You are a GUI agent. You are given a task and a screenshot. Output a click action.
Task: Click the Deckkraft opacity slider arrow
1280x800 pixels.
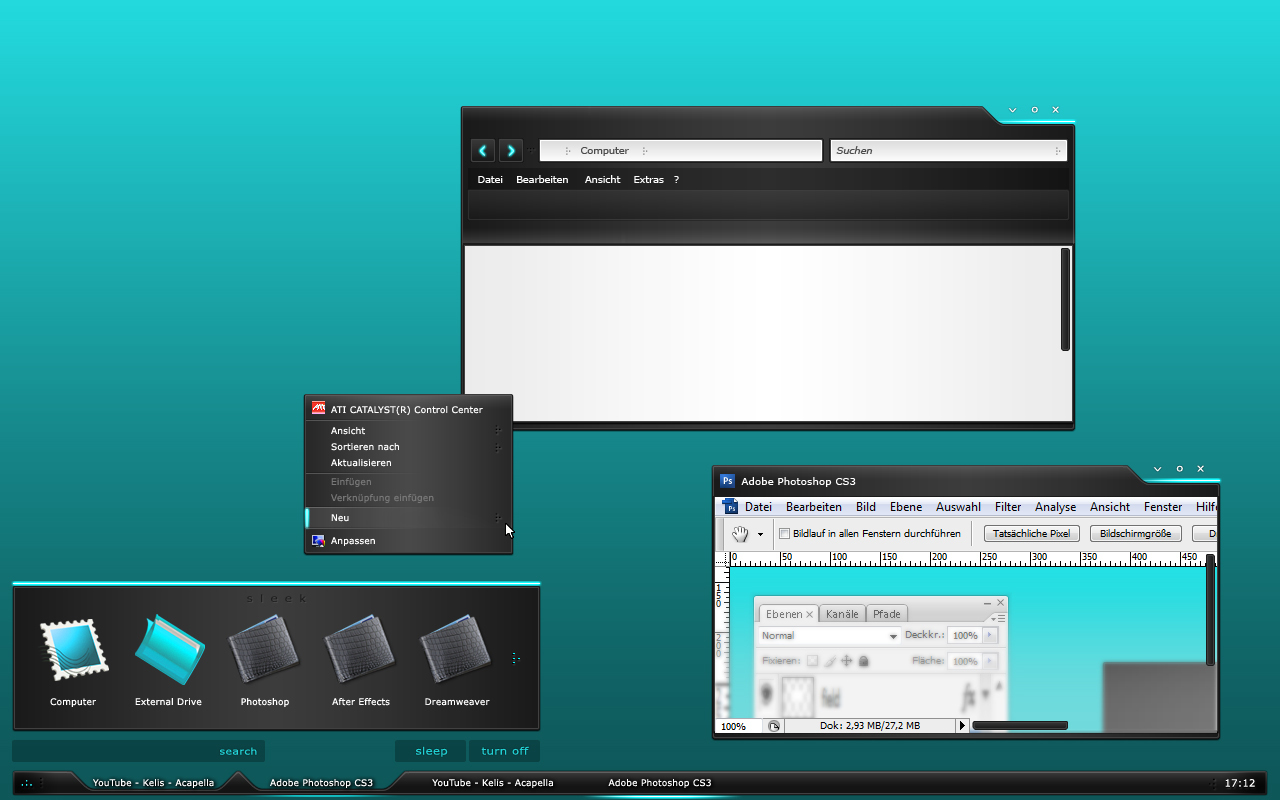(990, 636)
